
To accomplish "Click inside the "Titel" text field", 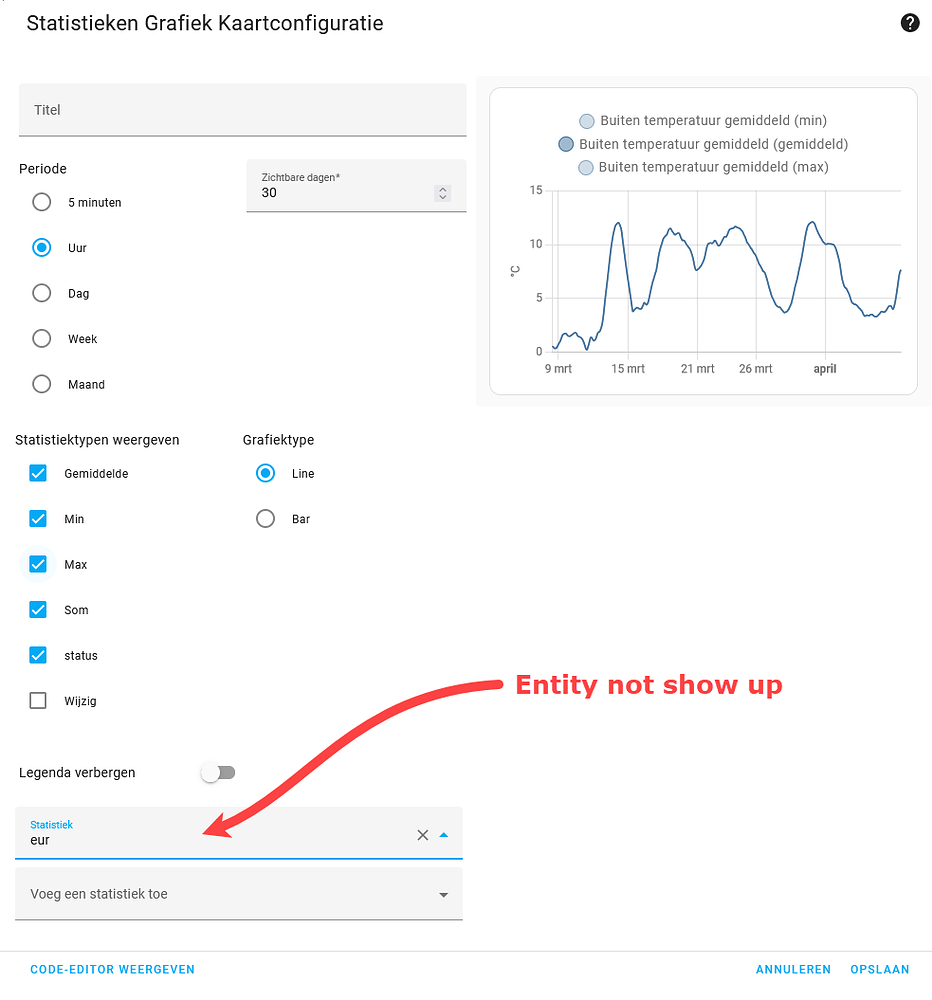I will 240,110.
